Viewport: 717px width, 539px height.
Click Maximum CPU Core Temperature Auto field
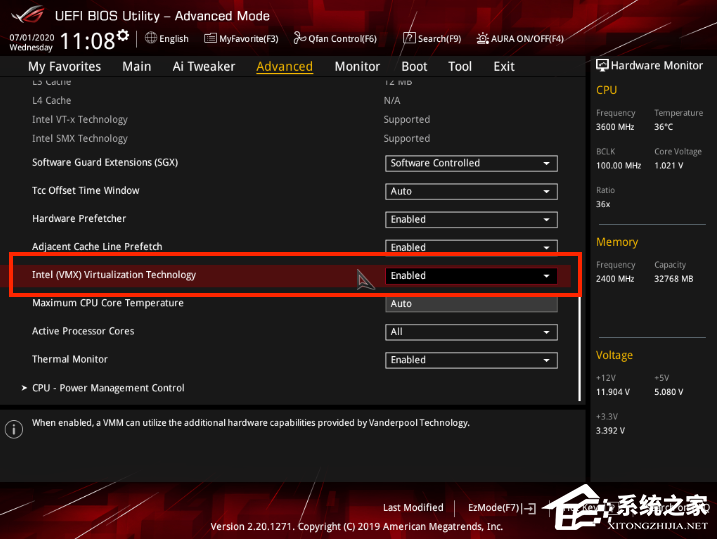pos(471,304)
